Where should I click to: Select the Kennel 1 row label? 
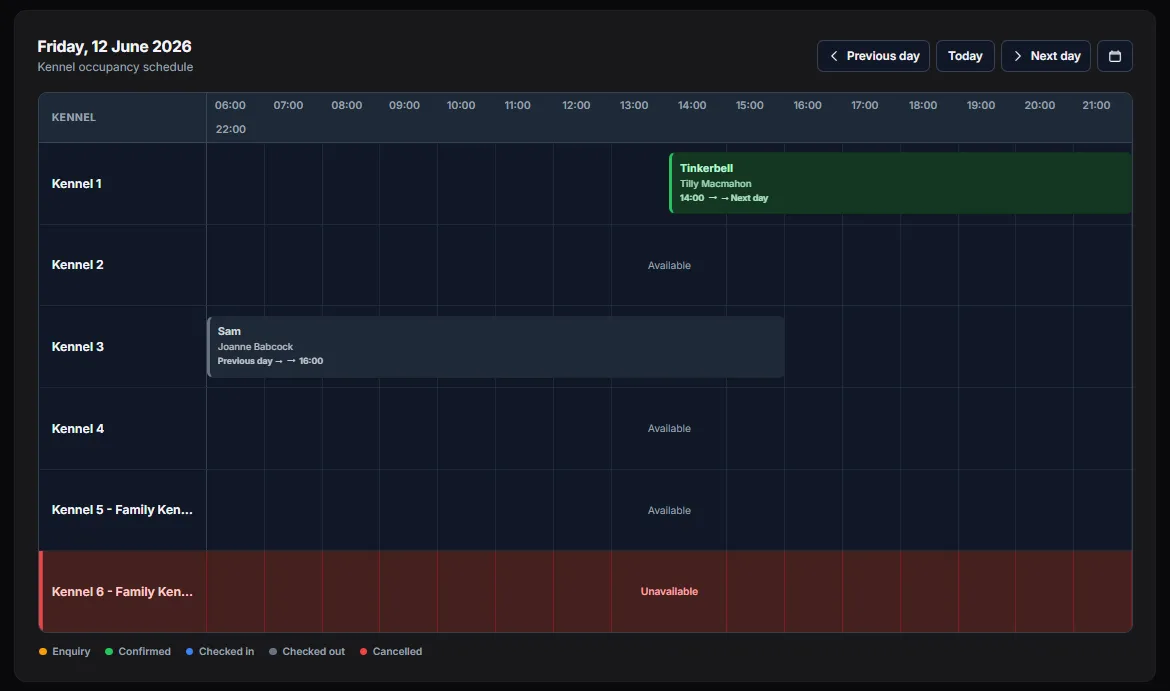click(76, 184)
